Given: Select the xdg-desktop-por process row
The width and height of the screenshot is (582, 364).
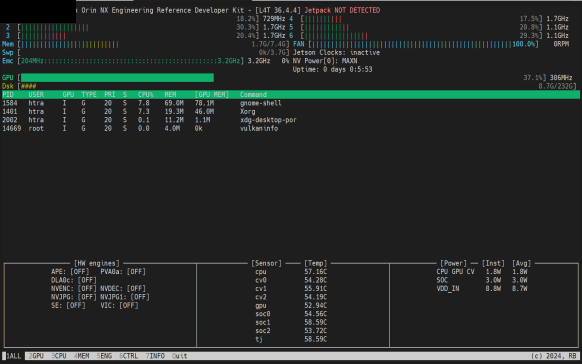Looking at the screenshot, I should (x=291, y=120).
